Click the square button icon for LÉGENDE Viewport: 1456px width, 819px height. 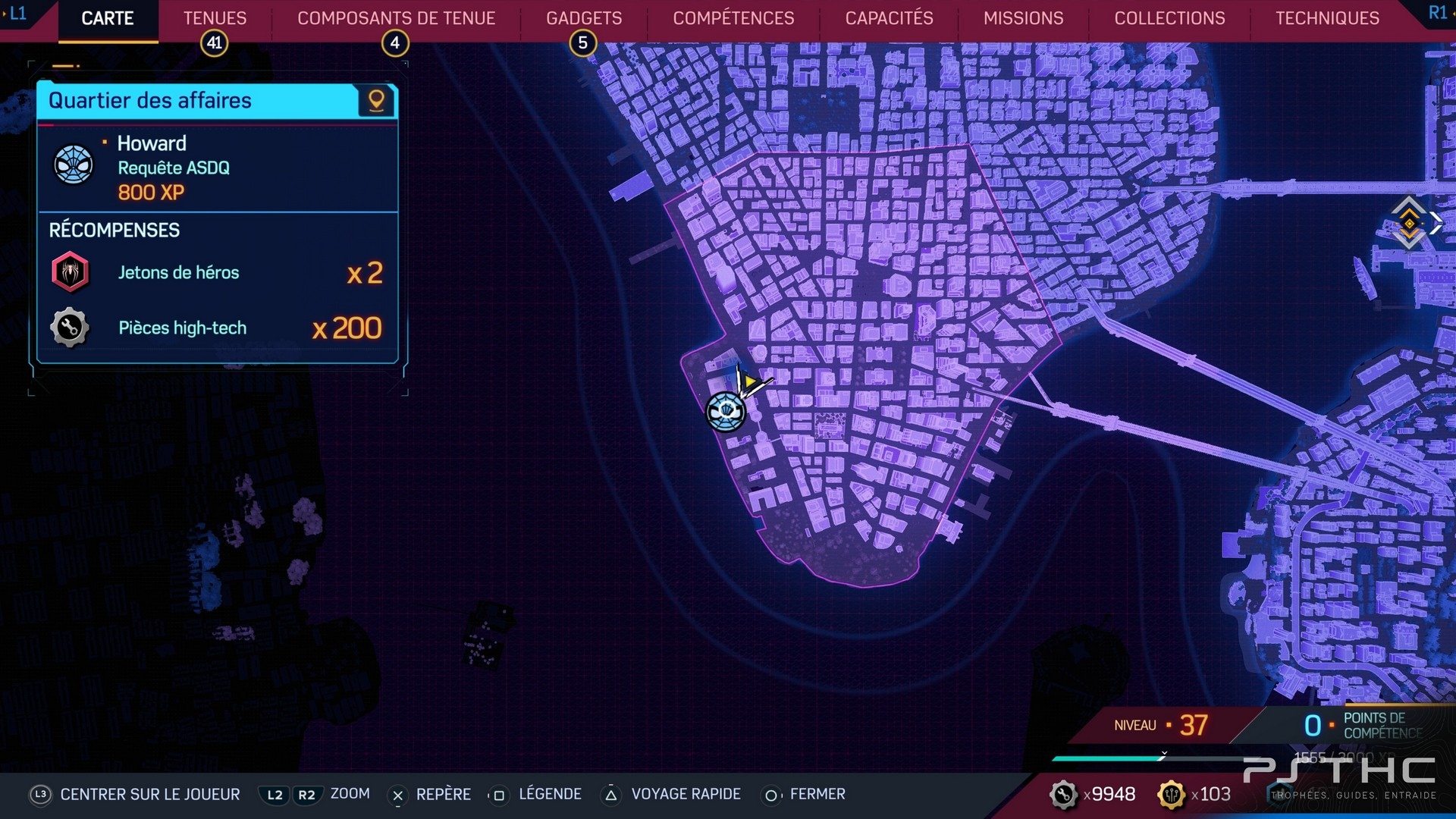click(x=498, y=795)
